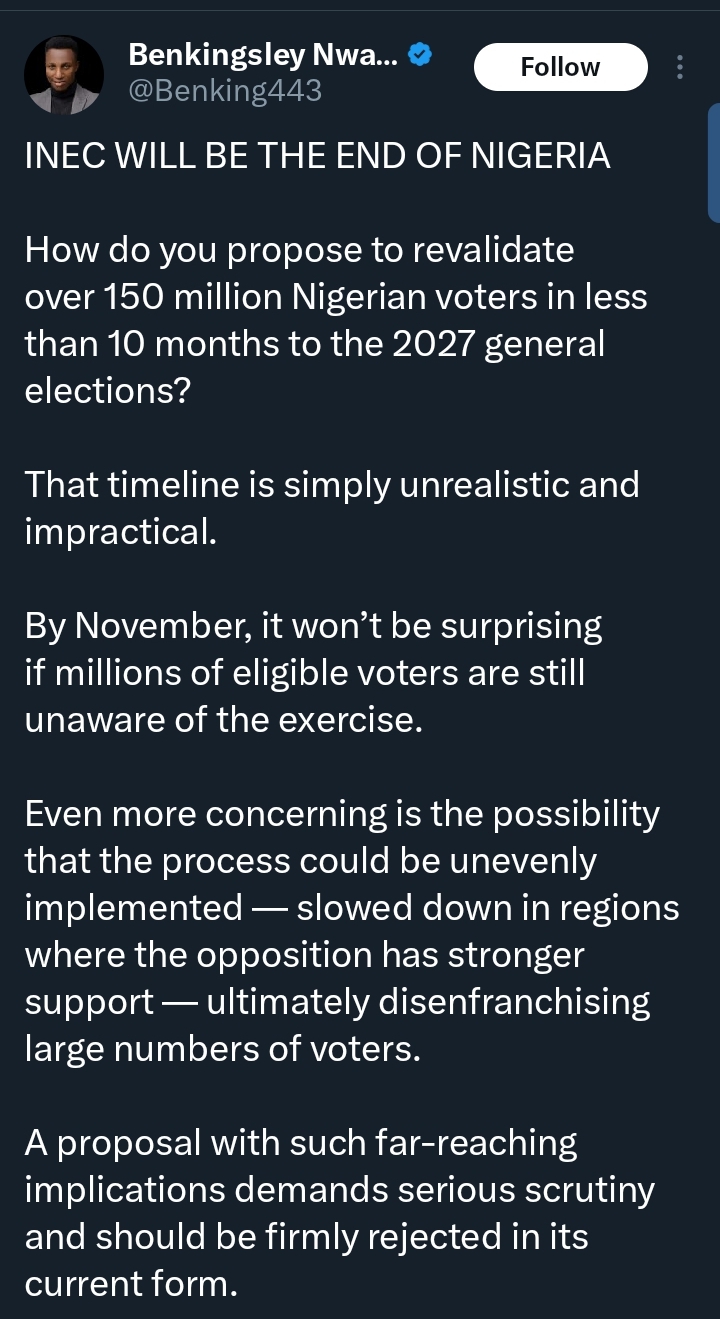The width and height of the screenshot is (720, 1319).
Task: Click the Follow button
Action: [560, 66]
